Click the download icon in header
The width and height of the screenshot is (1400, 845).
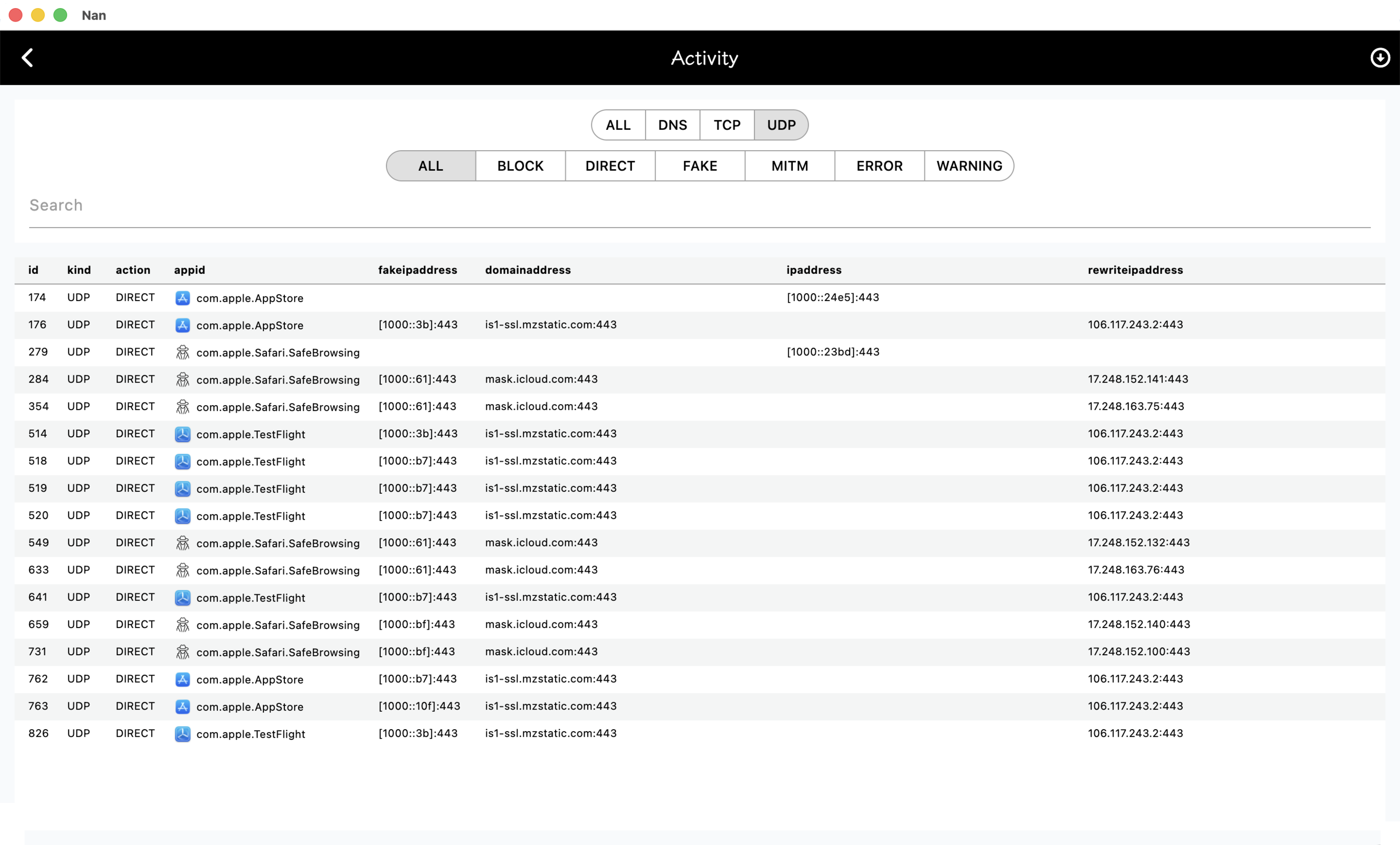1380,57
